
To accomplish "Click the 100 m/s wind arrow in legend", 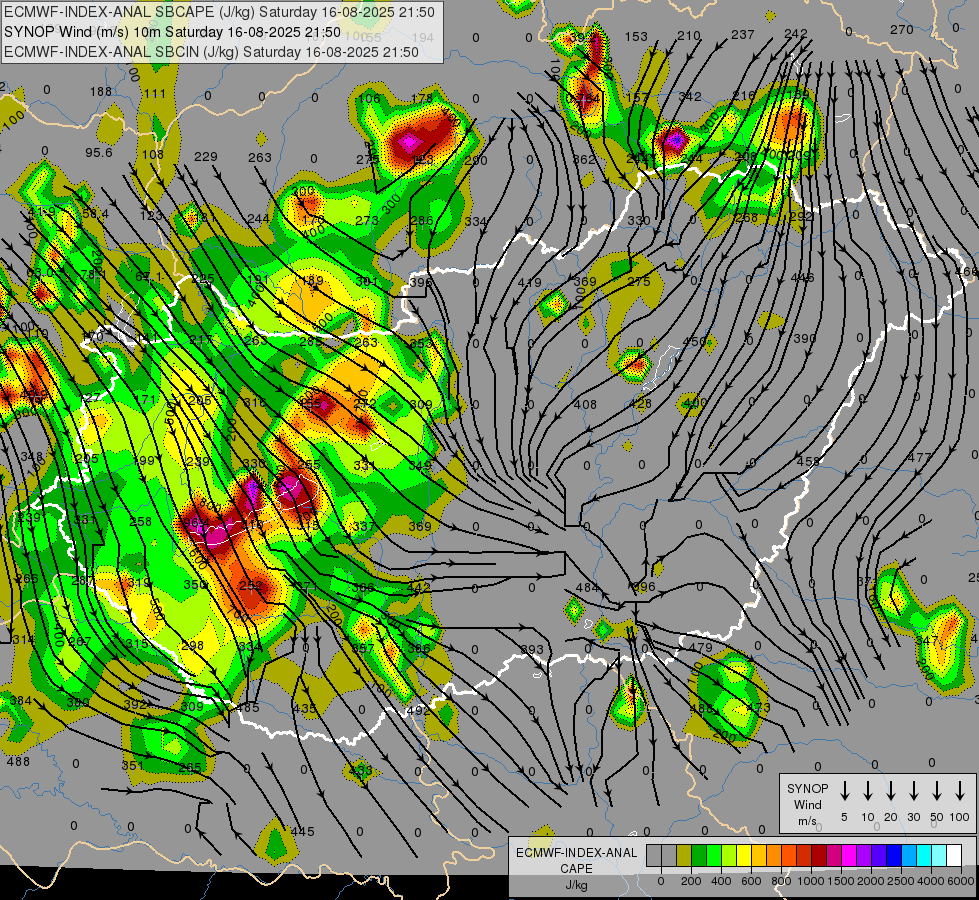I will (960, 791).
